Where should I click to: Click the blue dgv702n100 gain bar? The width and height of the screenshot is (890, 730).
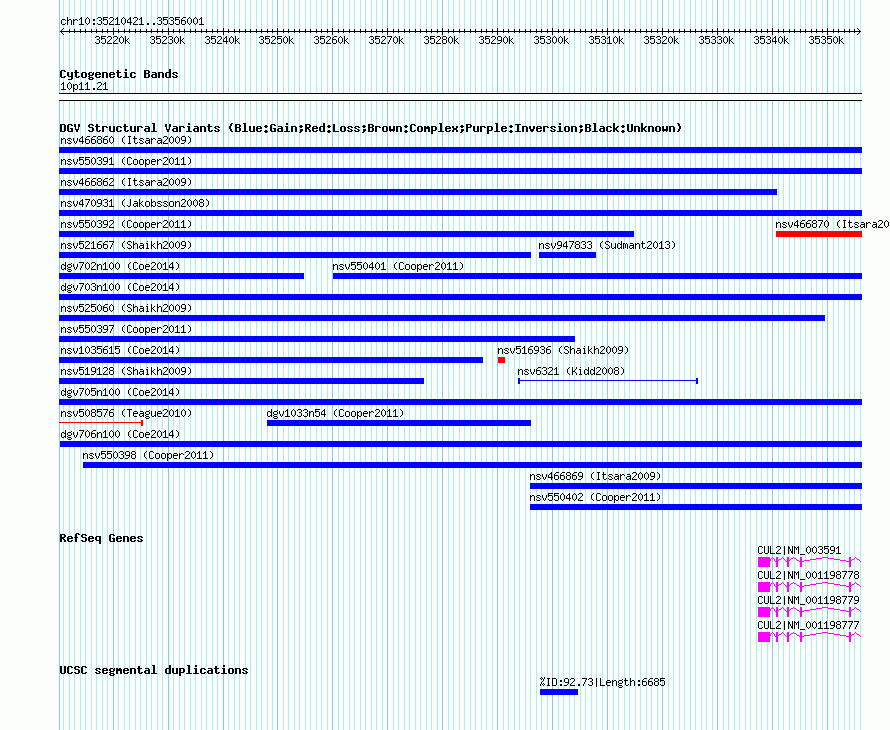click(182, 276)
